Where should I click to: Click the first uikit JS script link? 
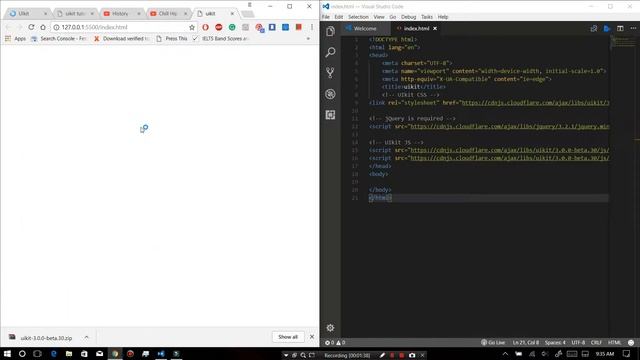point(509,150)
